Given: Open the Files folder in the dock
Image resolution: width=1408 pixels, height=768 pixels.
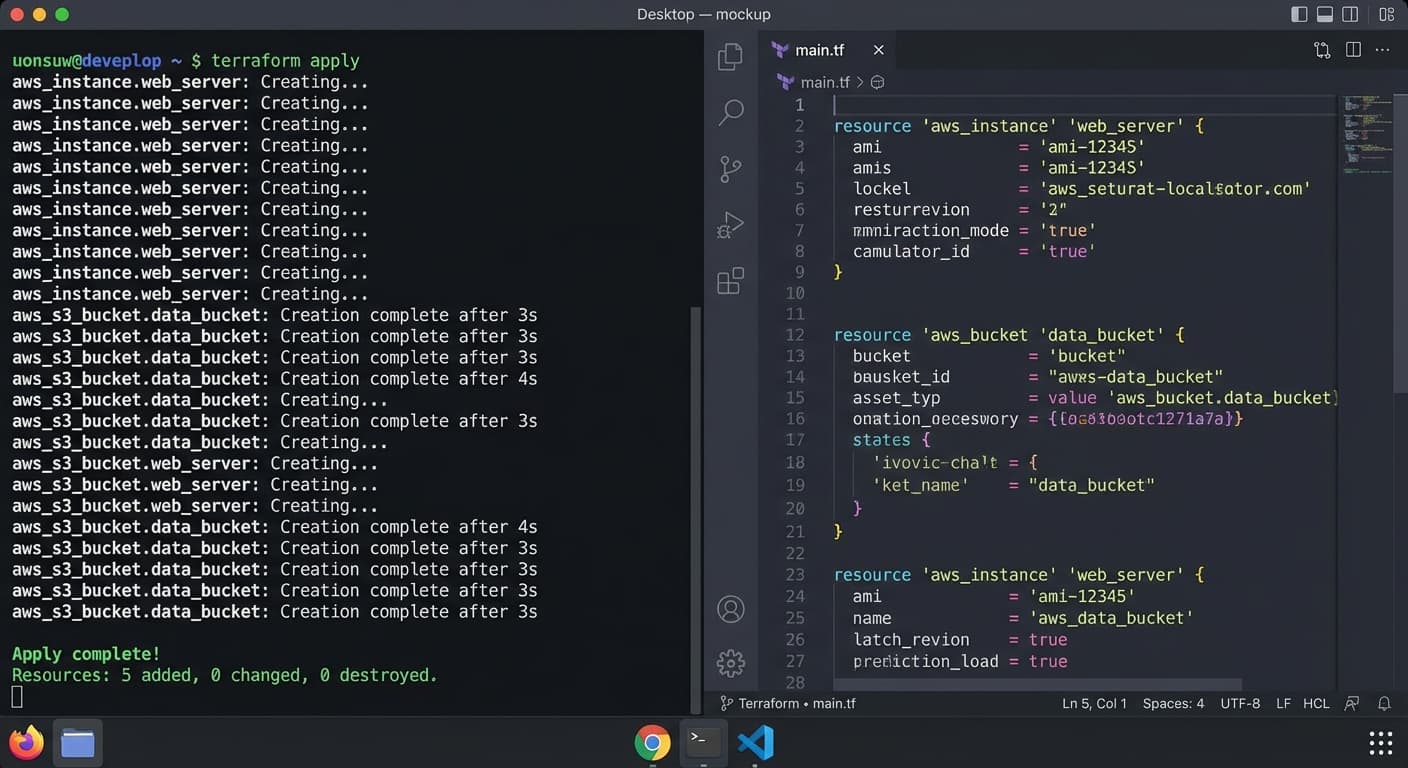Looking at the screenshot, I should coord(78,742).
